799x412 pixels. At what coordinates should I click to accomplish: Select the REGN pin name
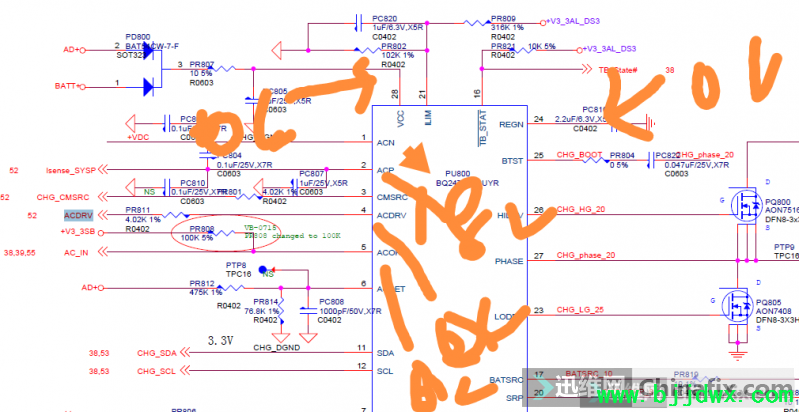[511, 124]
